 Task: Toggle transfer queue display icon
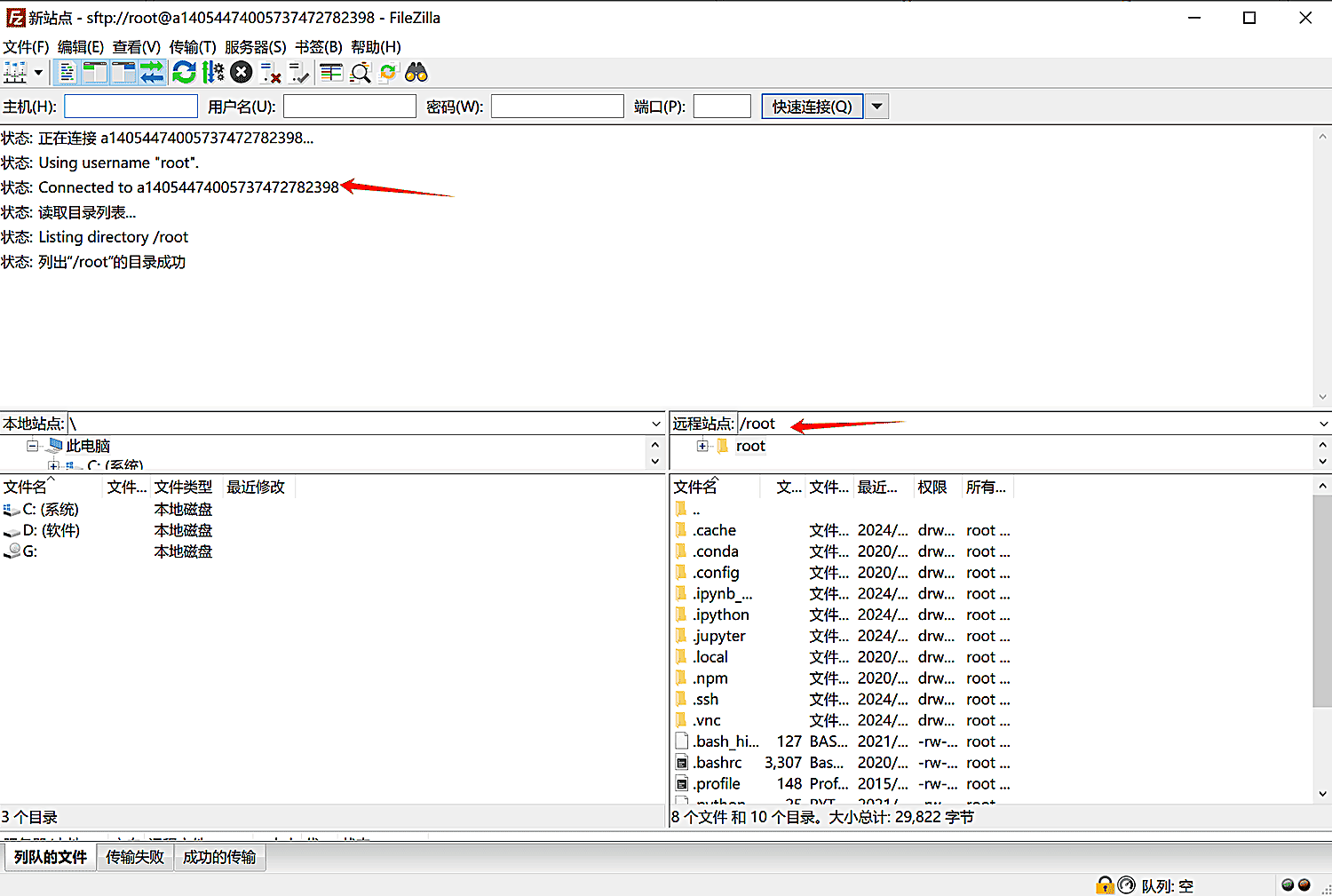[153, 73]
